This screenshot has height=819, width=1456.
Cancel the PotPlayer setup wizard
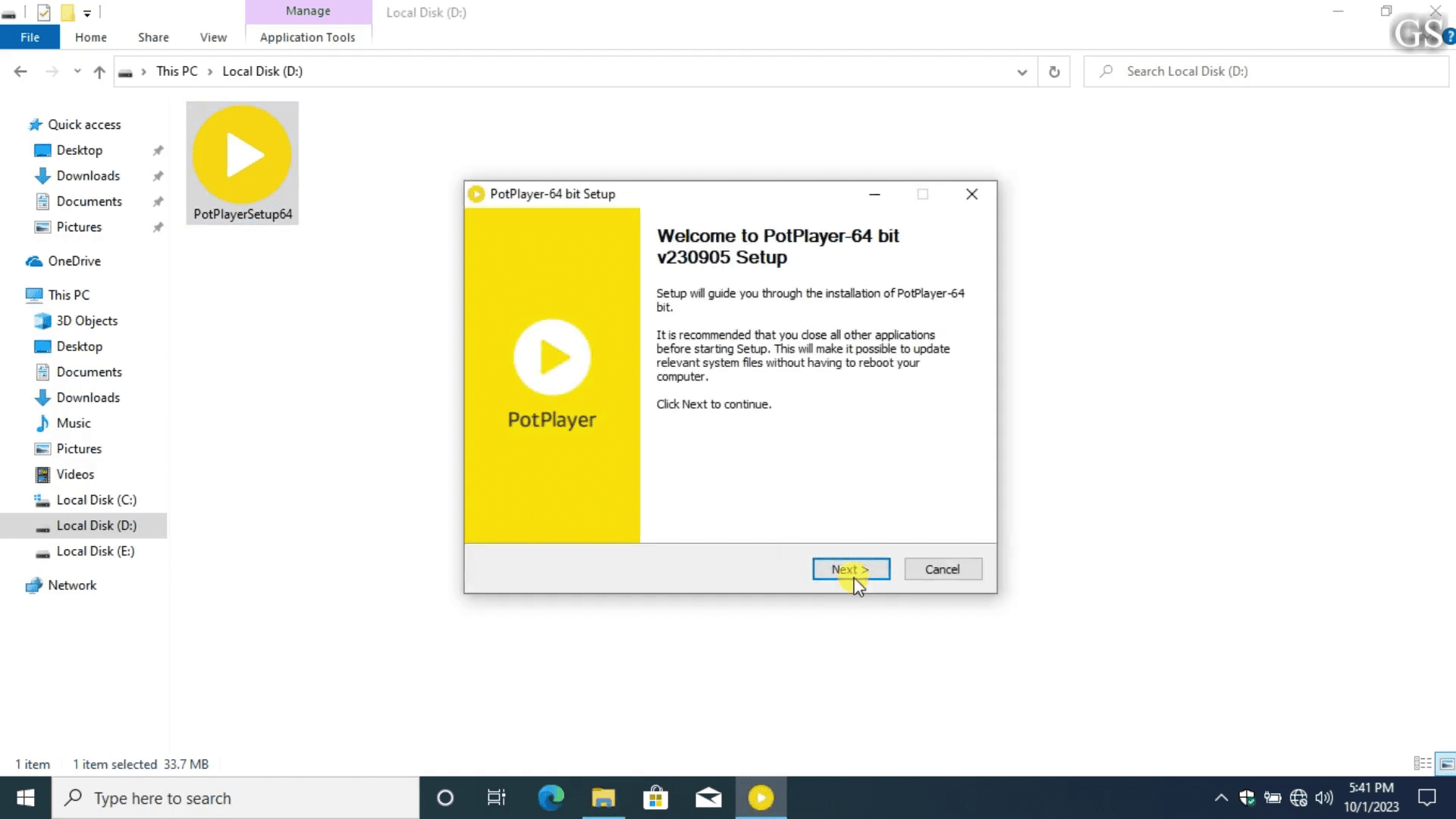(943, 569)
